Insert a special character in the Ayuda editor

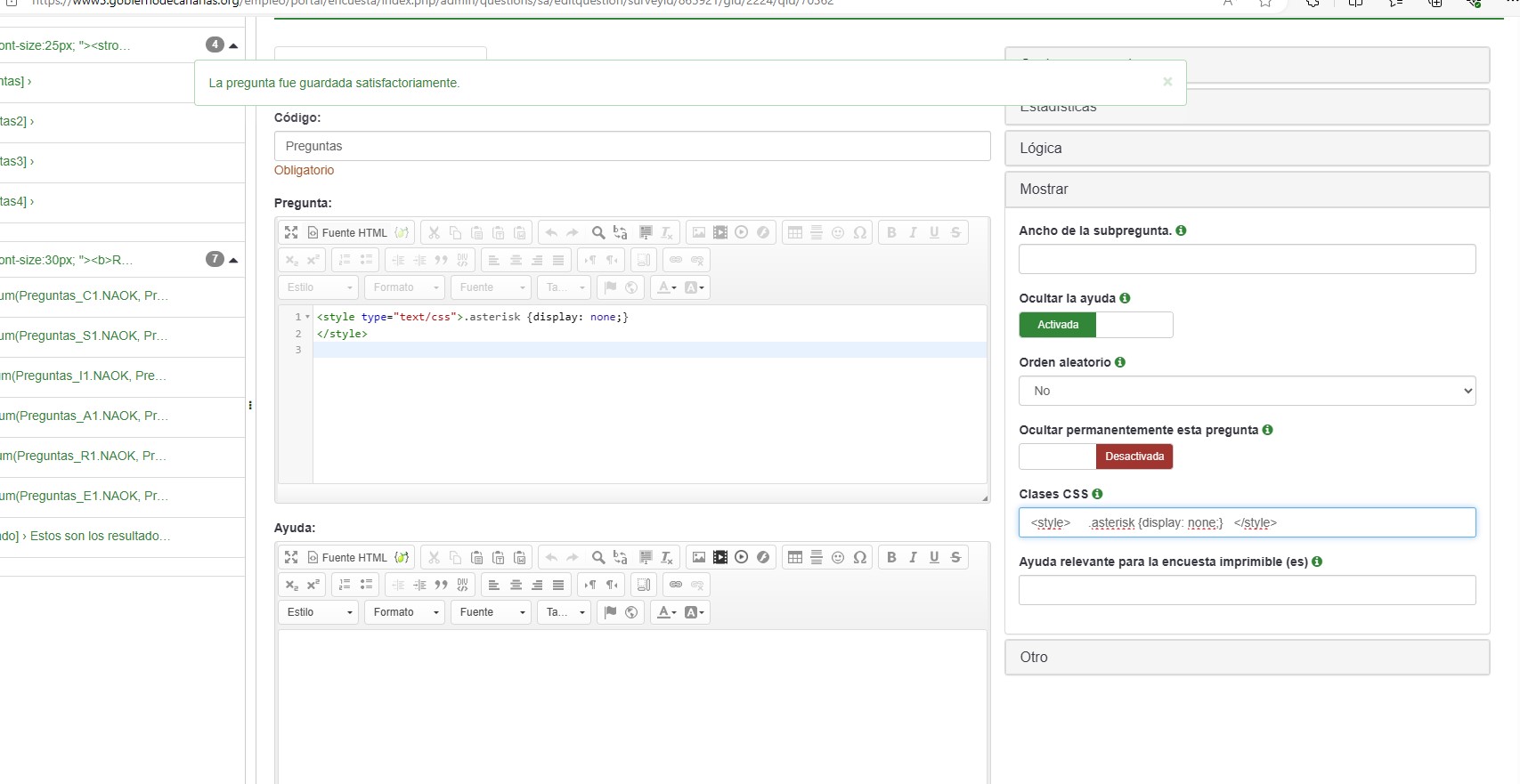[x=859, y=557]
